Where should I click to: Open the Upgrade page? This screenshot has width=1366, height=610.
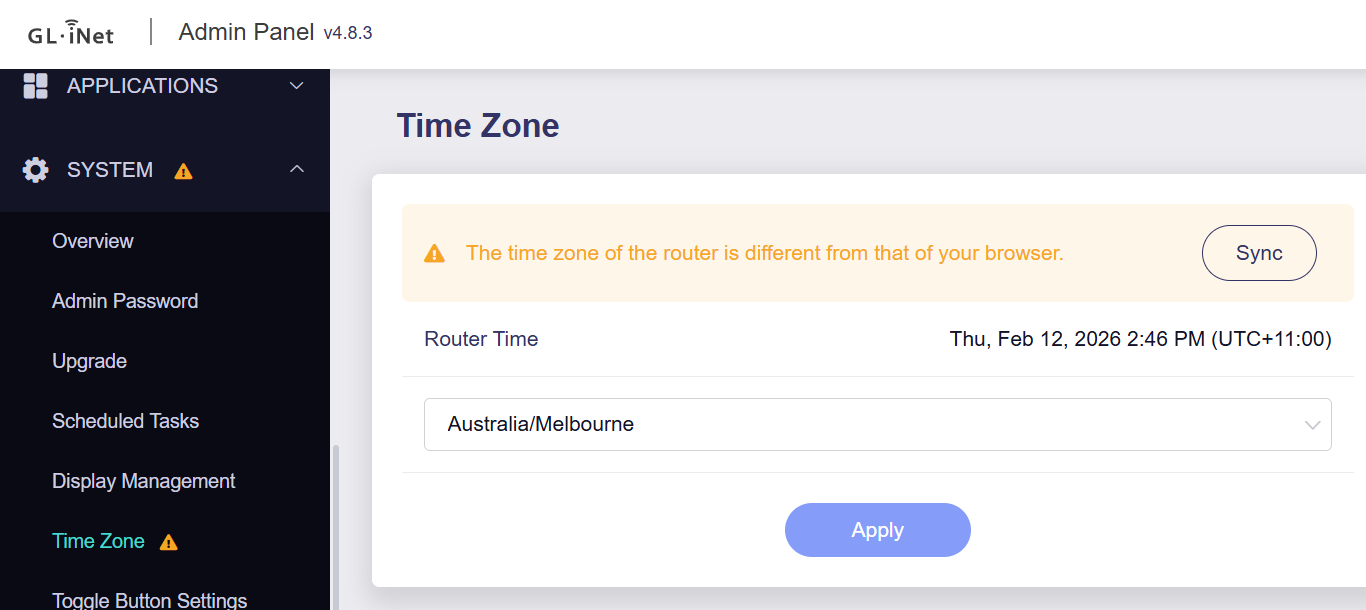click(x=89, y=361)
